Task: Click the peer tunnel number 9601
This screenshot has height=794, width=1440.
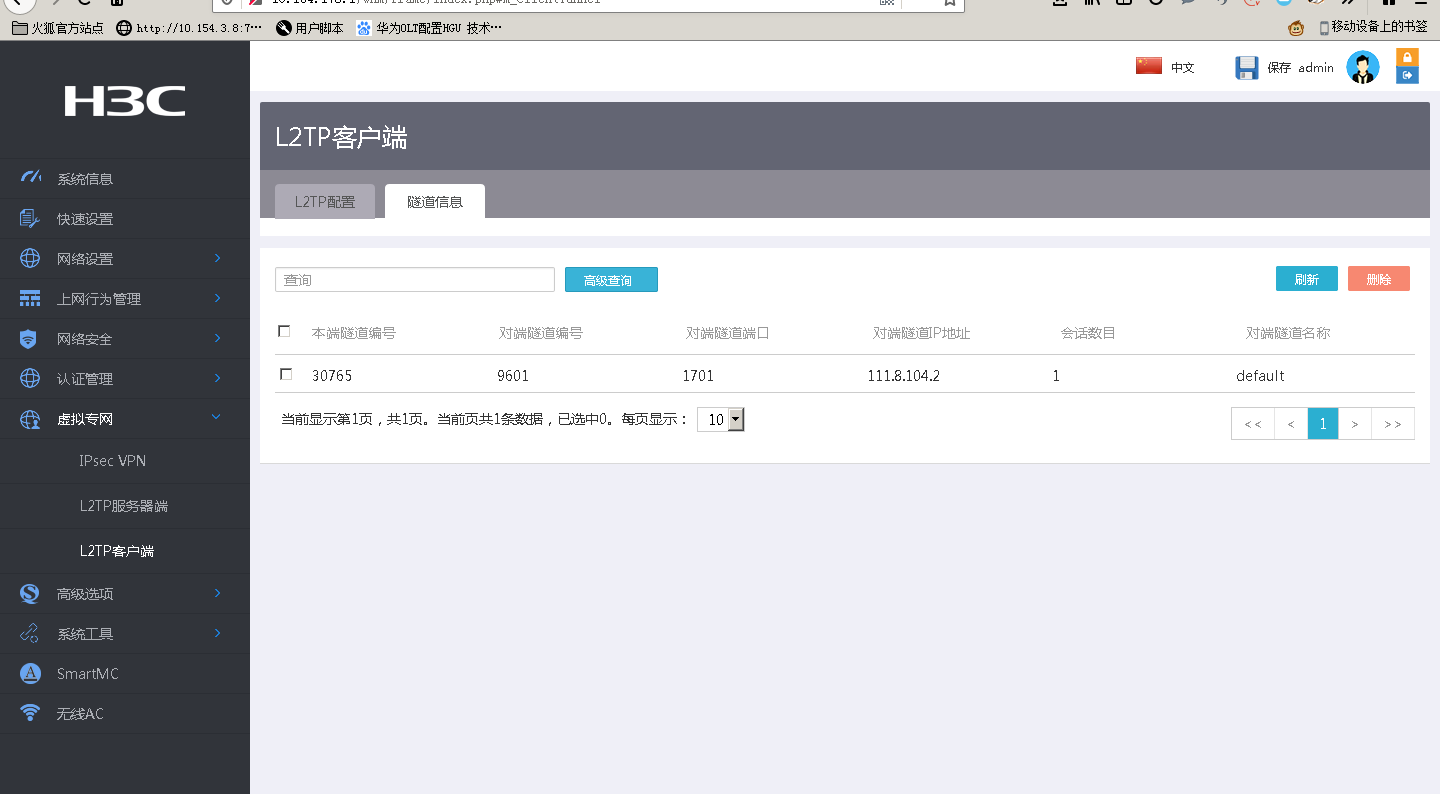Action: (513, 376)
